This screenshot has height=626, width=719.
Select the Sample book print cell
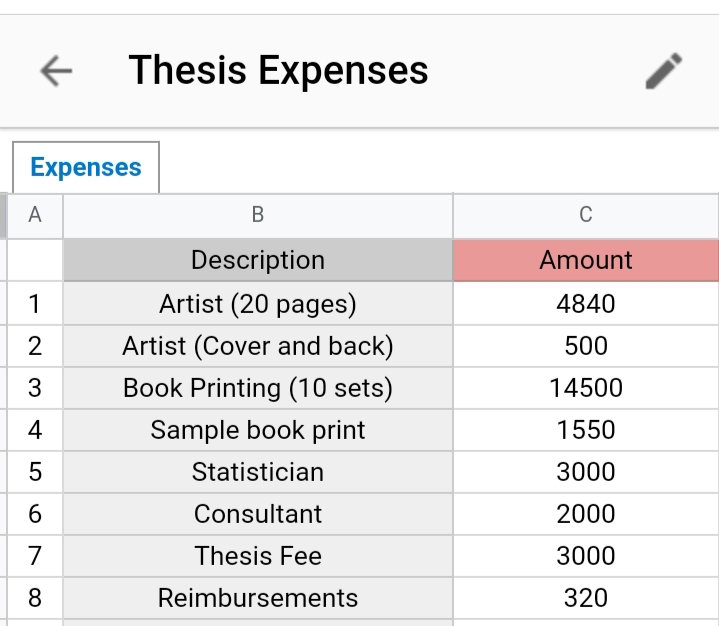point(258,430)
